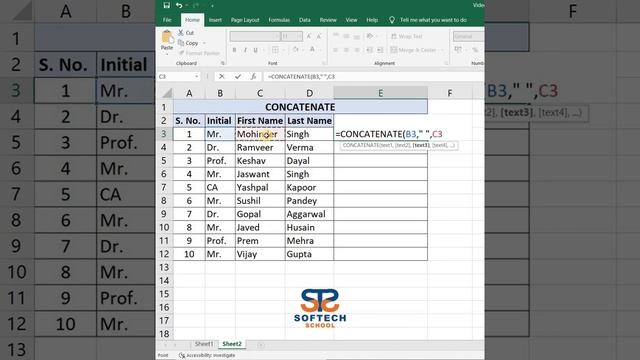The width and height of the screenshot is (640, 360).
Task: Click Format Painter in the ribbon
Action: pos(200,53)
